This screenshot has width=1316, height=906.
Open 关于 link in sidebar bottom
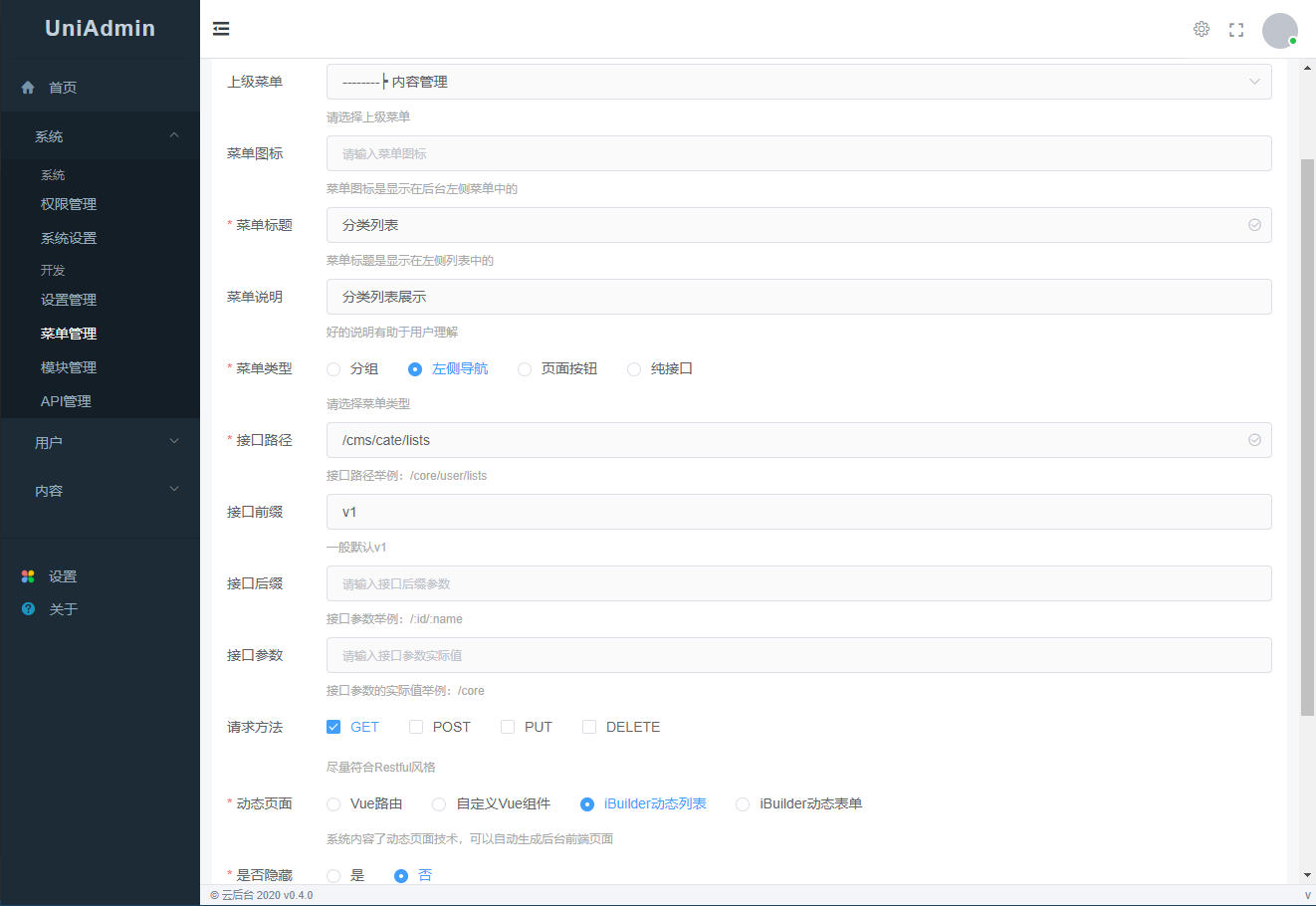click(x=63, y=609)
